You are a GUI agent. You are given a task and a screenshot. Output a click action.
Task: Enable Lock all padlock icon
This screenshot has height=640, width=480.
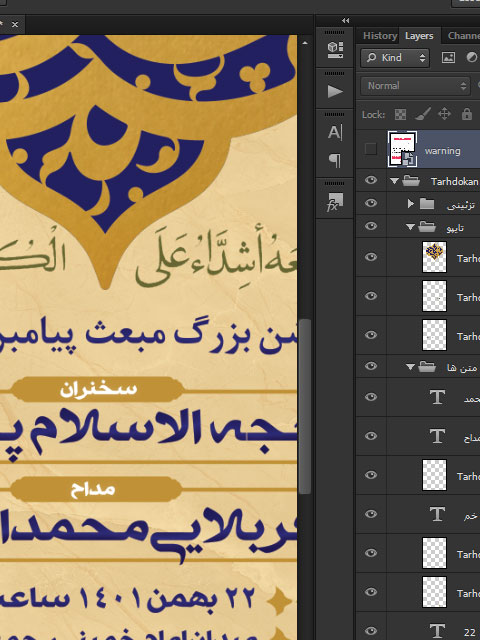point(467,114)
